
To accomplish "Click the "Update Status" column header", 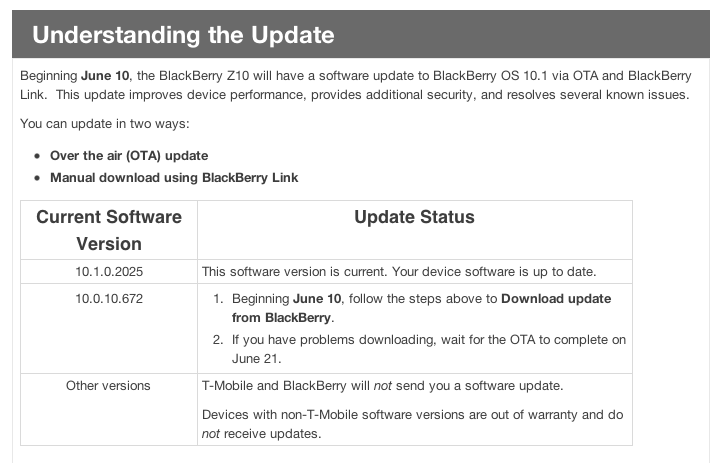I will pyautogui.click(x=414, y=217).
